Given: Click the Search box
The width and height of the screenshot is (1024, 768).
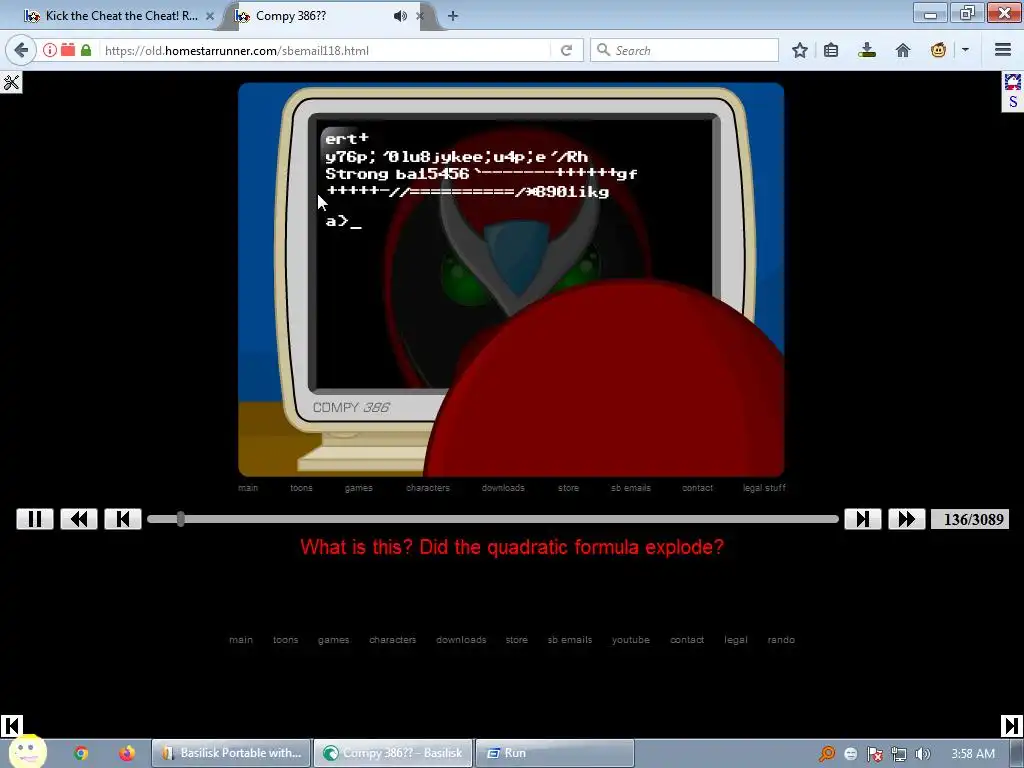Looking at the screenshot, I should pyautogui.click(x=684, y=50).
